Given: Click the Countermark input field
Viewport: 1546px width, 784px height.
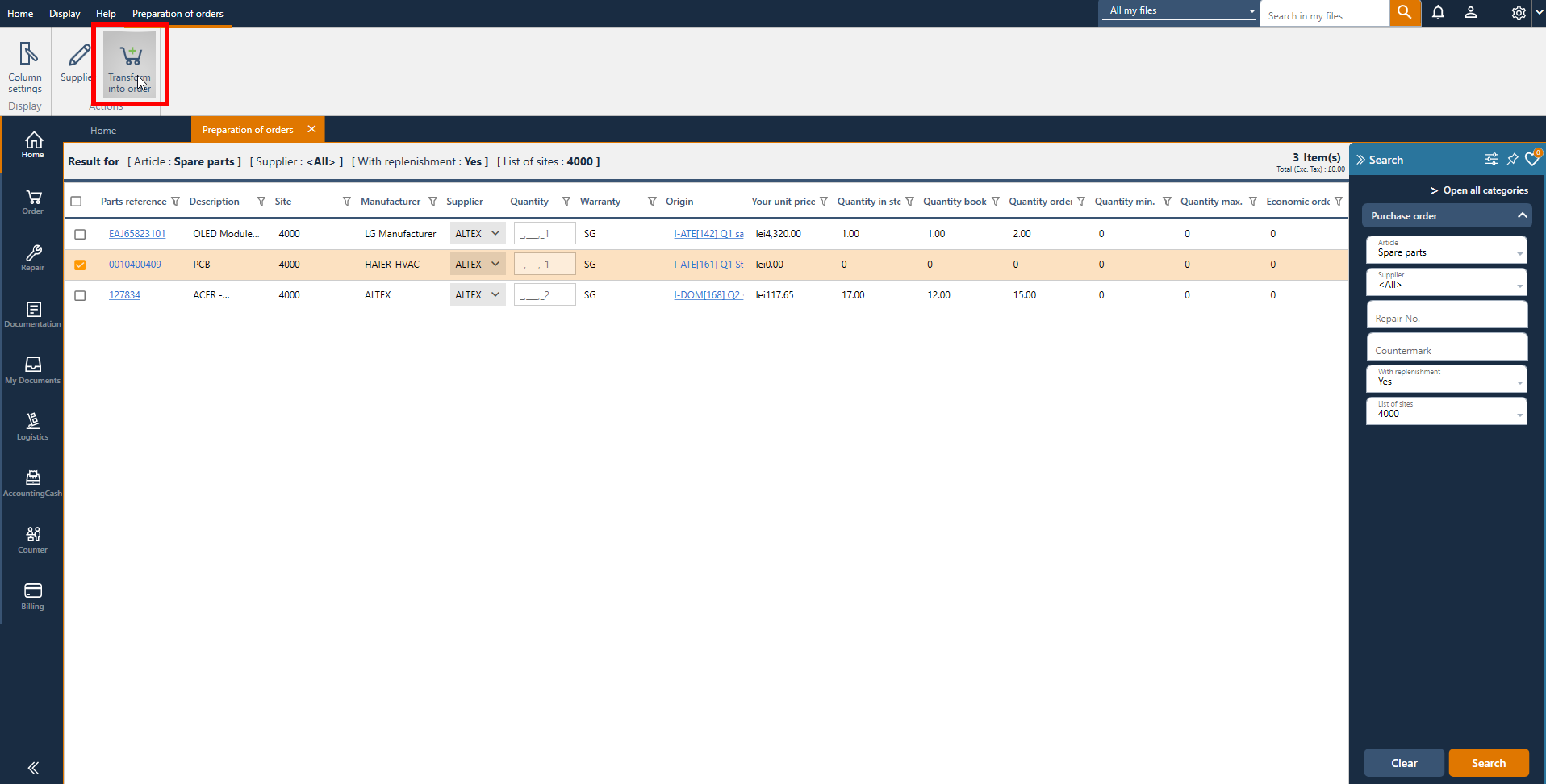Looking at the screenshot, I should pos(1447,347).
